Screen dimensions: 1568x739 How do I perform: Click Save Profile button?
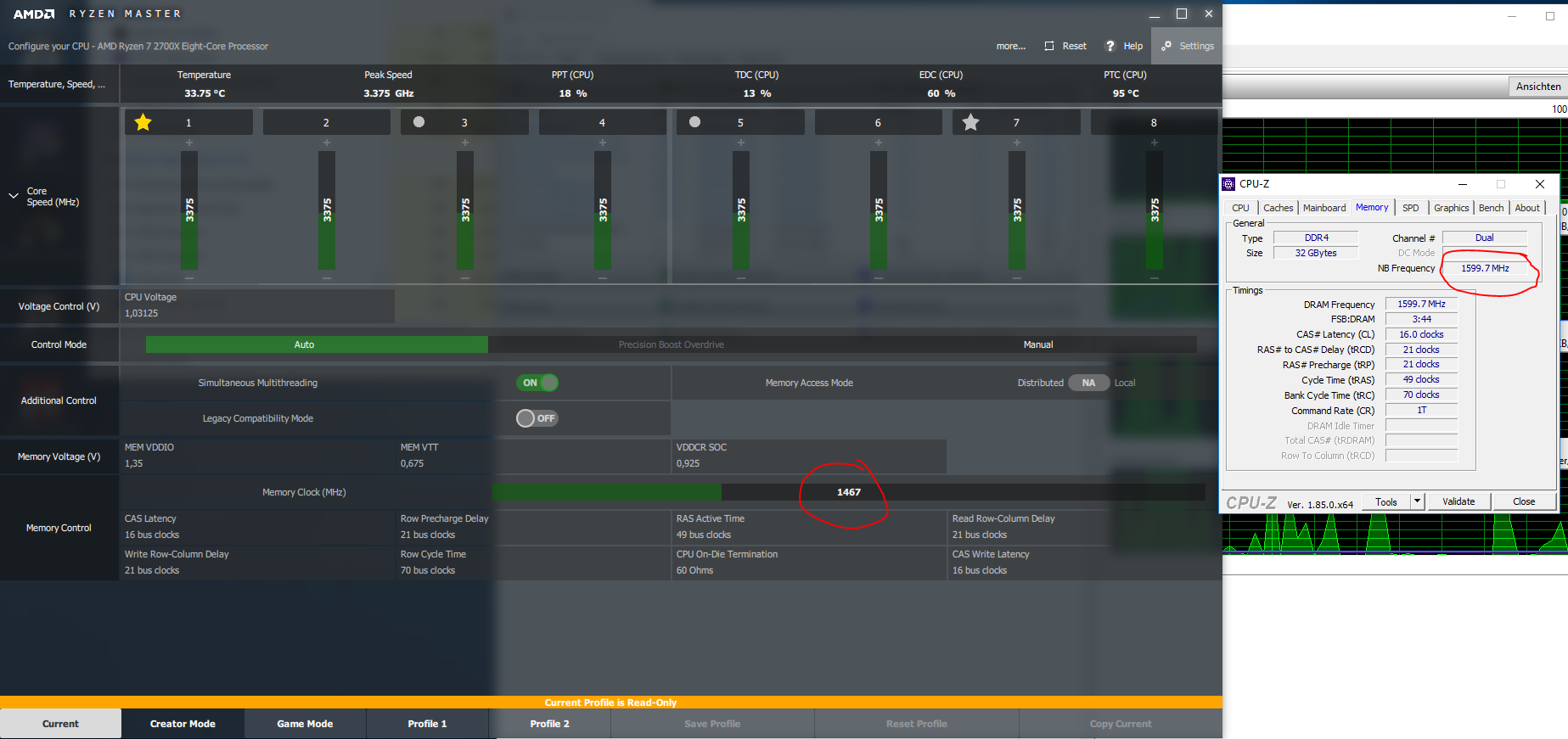712,724
